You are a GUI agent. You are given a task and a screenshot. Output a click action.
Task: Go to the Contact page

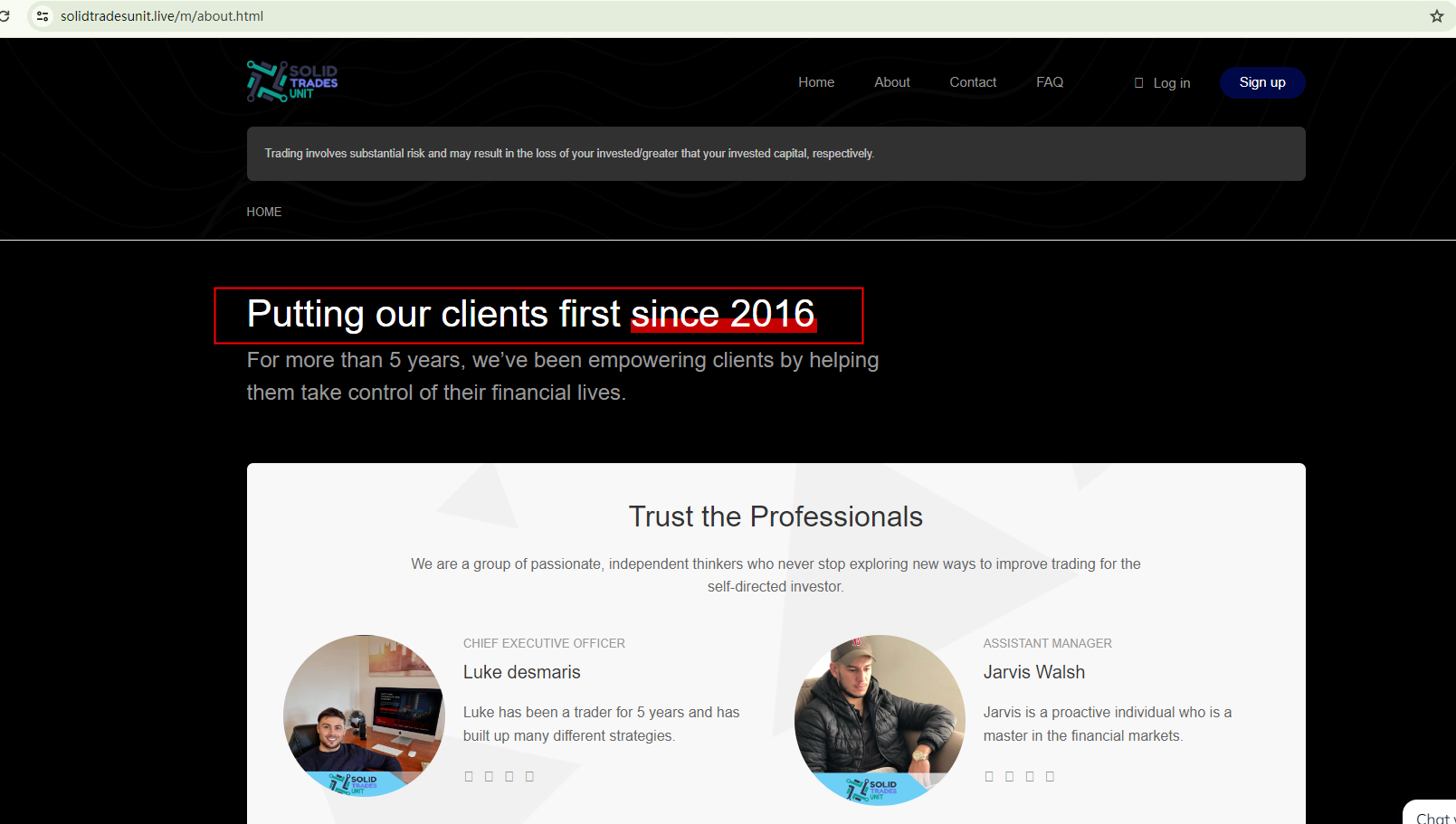(x=973, y=82)
